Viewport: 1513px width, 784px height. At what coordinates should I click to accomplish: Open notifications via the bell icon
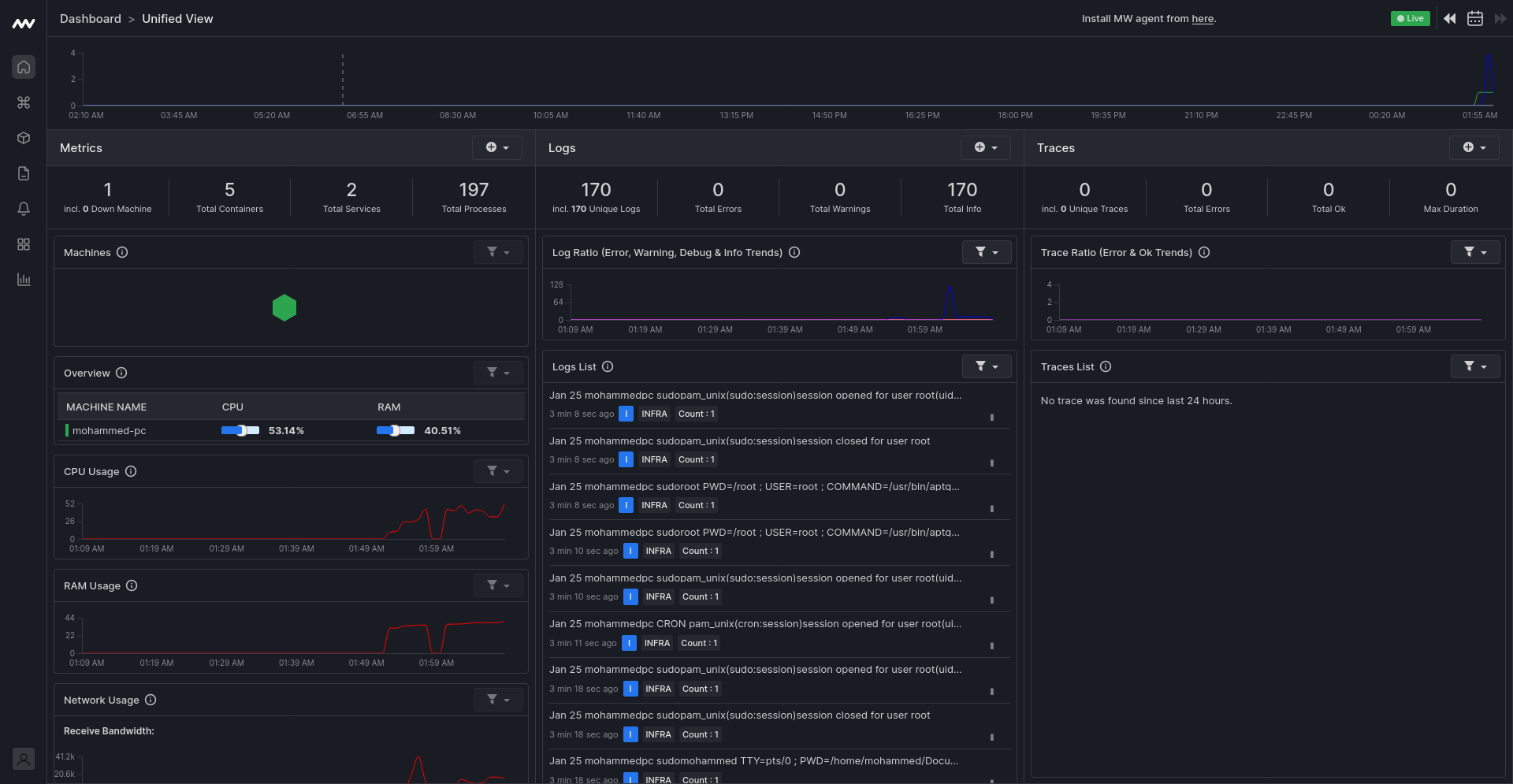pyautogui.click(x=23, y=209)
